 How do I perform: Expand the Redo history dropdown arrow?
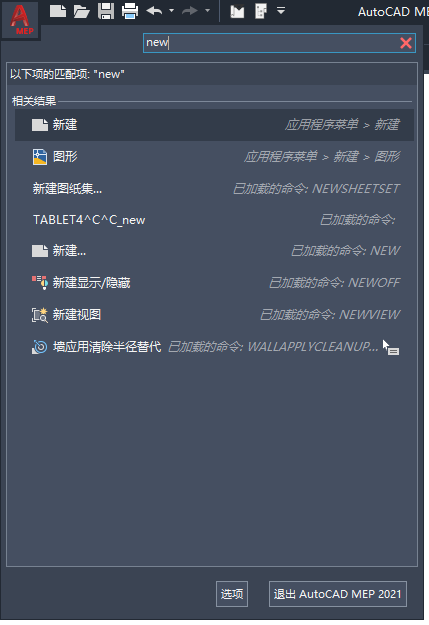[x=207, y=11]
